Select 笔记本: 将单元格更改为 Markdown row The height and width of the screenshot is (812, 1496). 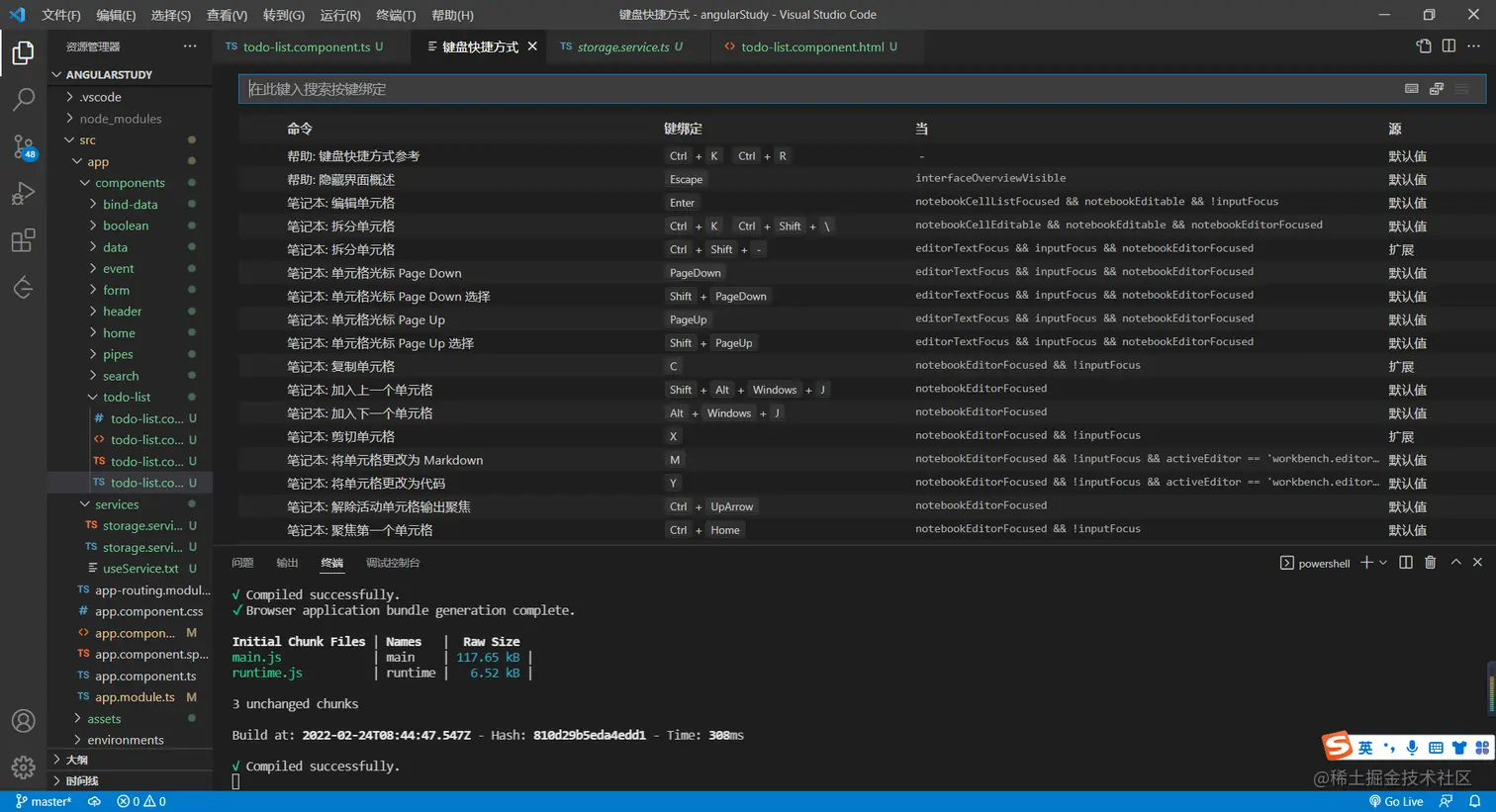(862, 460)
